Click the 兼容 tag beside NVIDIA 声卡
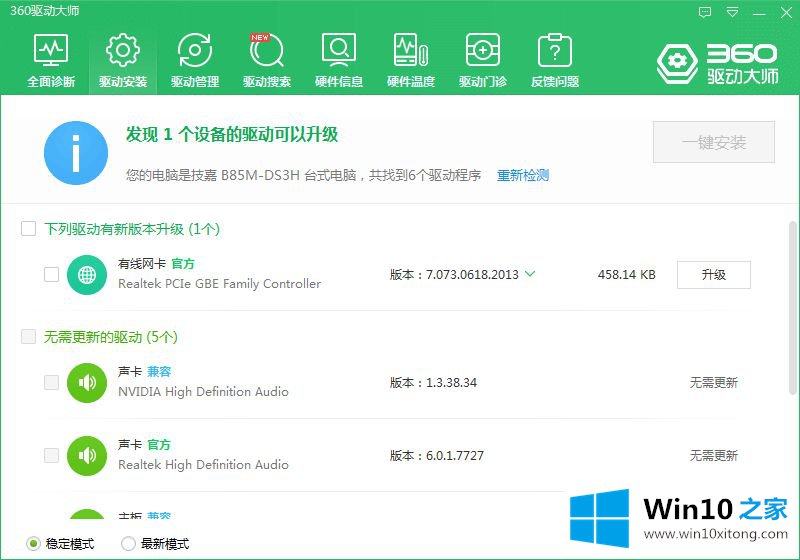The image size is (800, 560). pyautogui.click(x=159, y=371)
